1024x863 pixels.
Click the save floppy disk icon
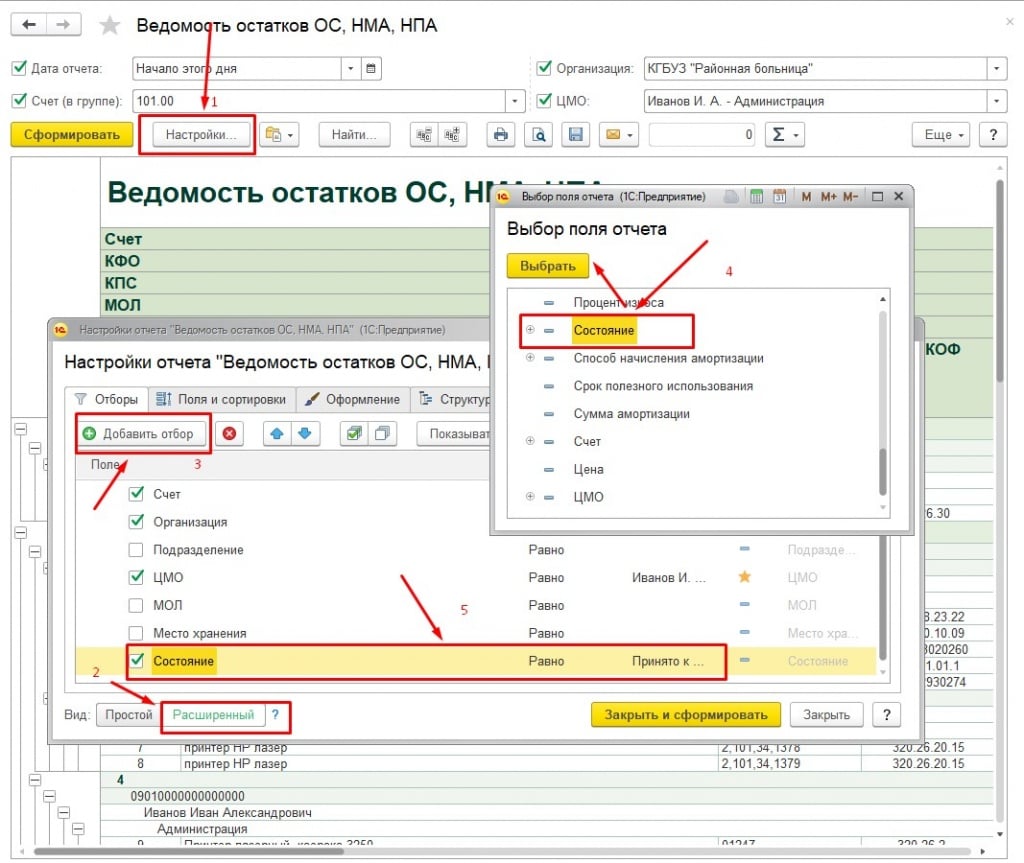pyautogui.click(x=575, y=135)
